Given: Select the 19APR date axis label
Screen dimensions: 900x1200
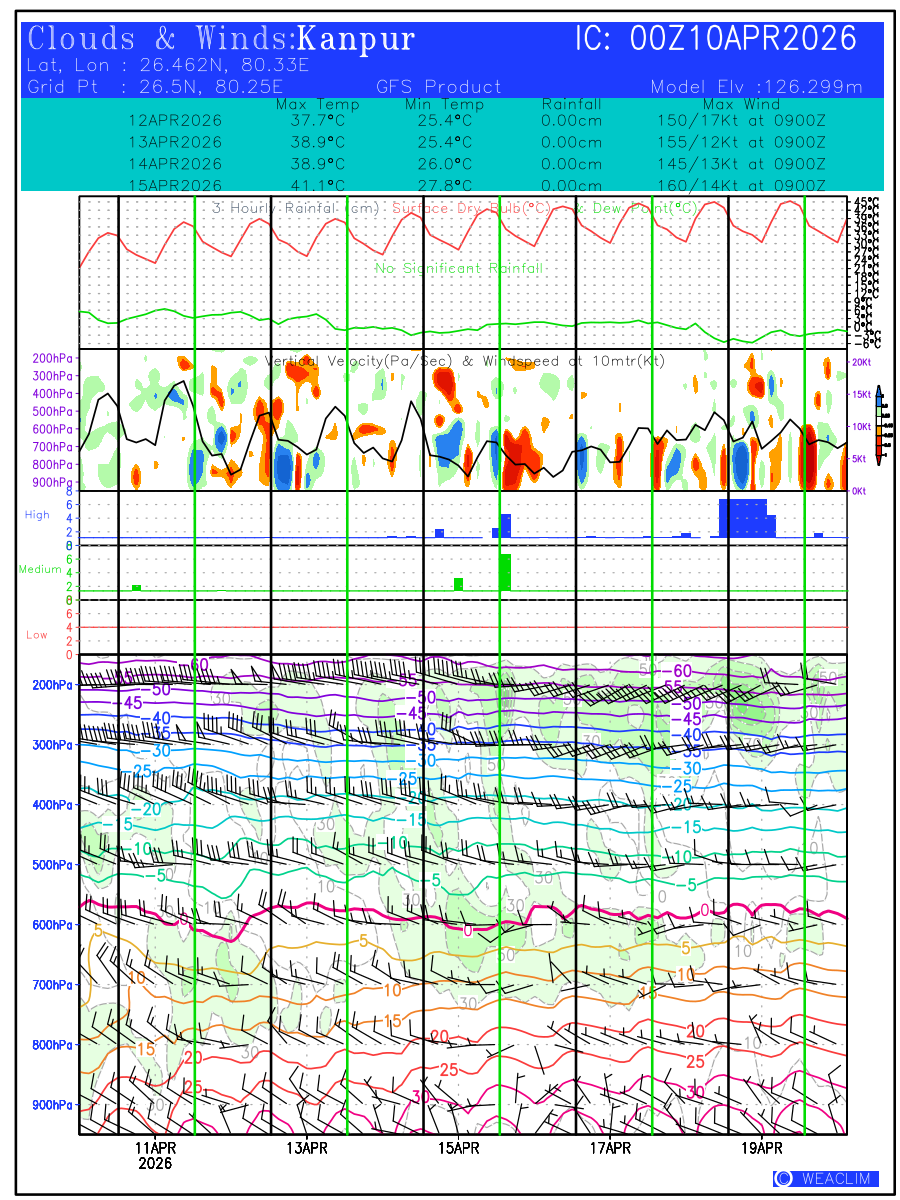Looking at the screenshot, I should pyautogui.click(x=763, y=1148).
